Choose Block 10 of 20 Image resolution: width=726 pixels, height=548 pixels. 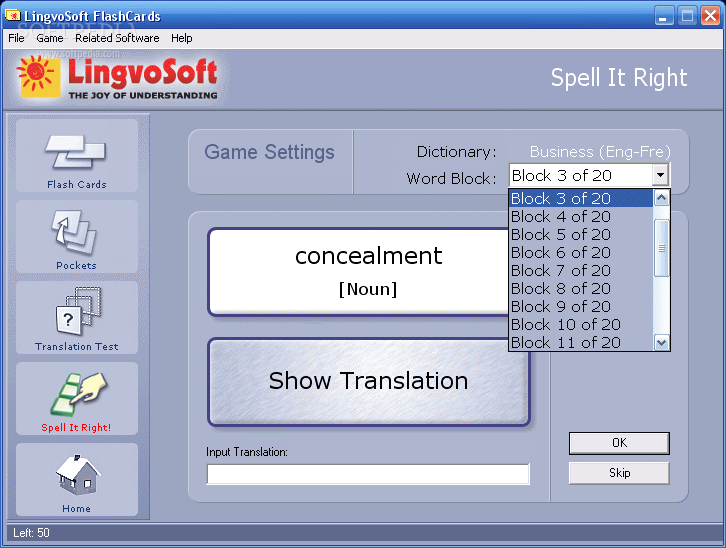[581, 325]
